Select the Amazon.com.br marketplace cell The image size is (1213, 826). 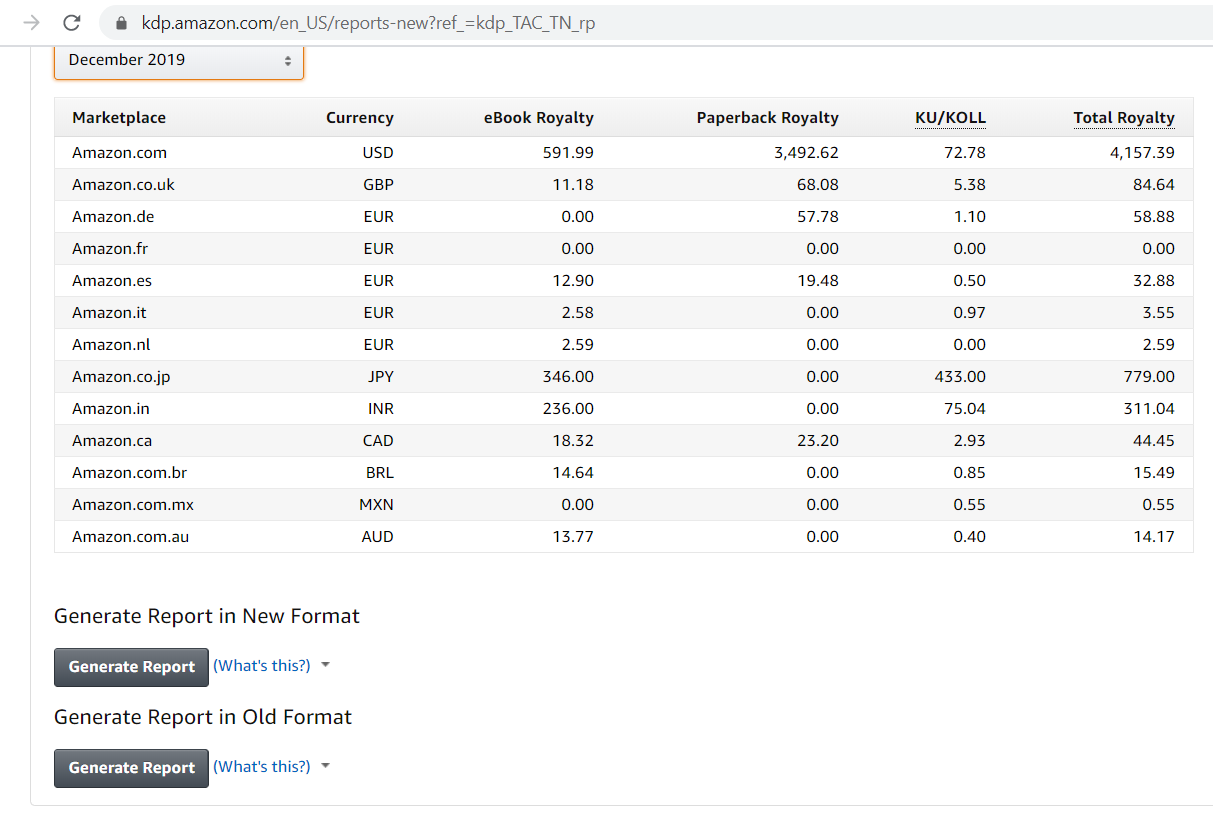130,473
